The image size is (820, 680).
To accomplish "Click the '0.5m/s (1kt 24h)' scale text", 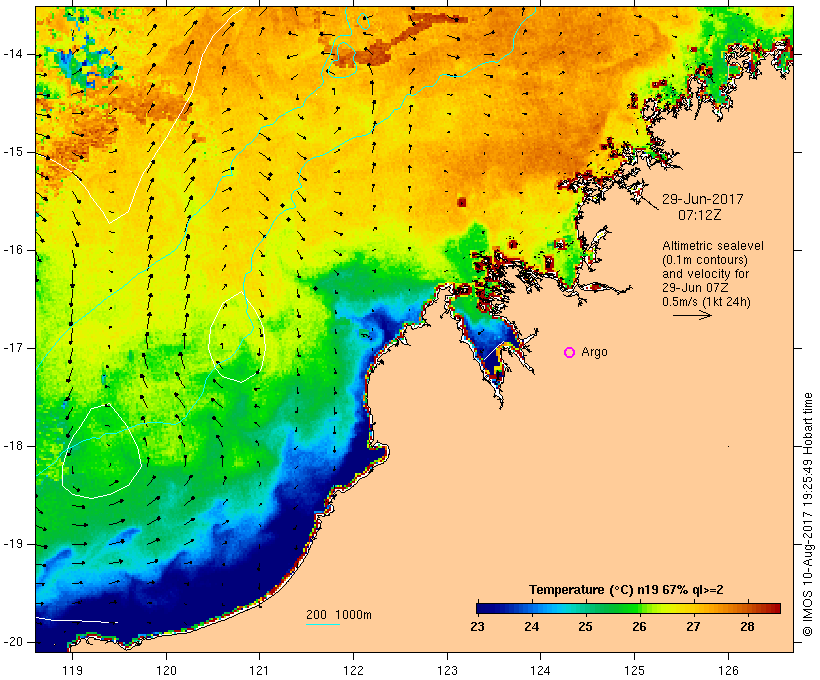I will 706,302.
